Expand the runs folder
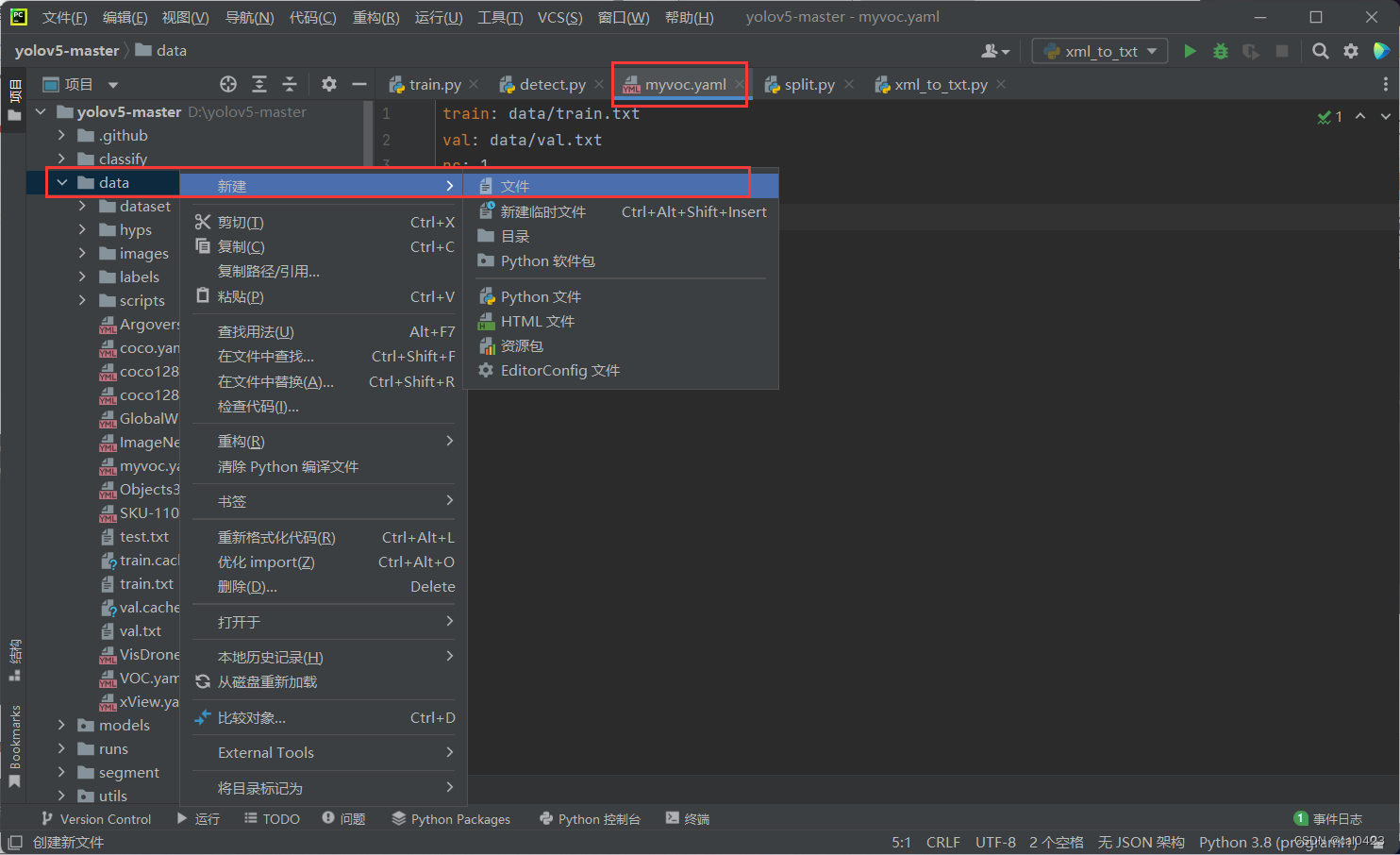Screen dimensions: 1400x855 coord(61,748)
